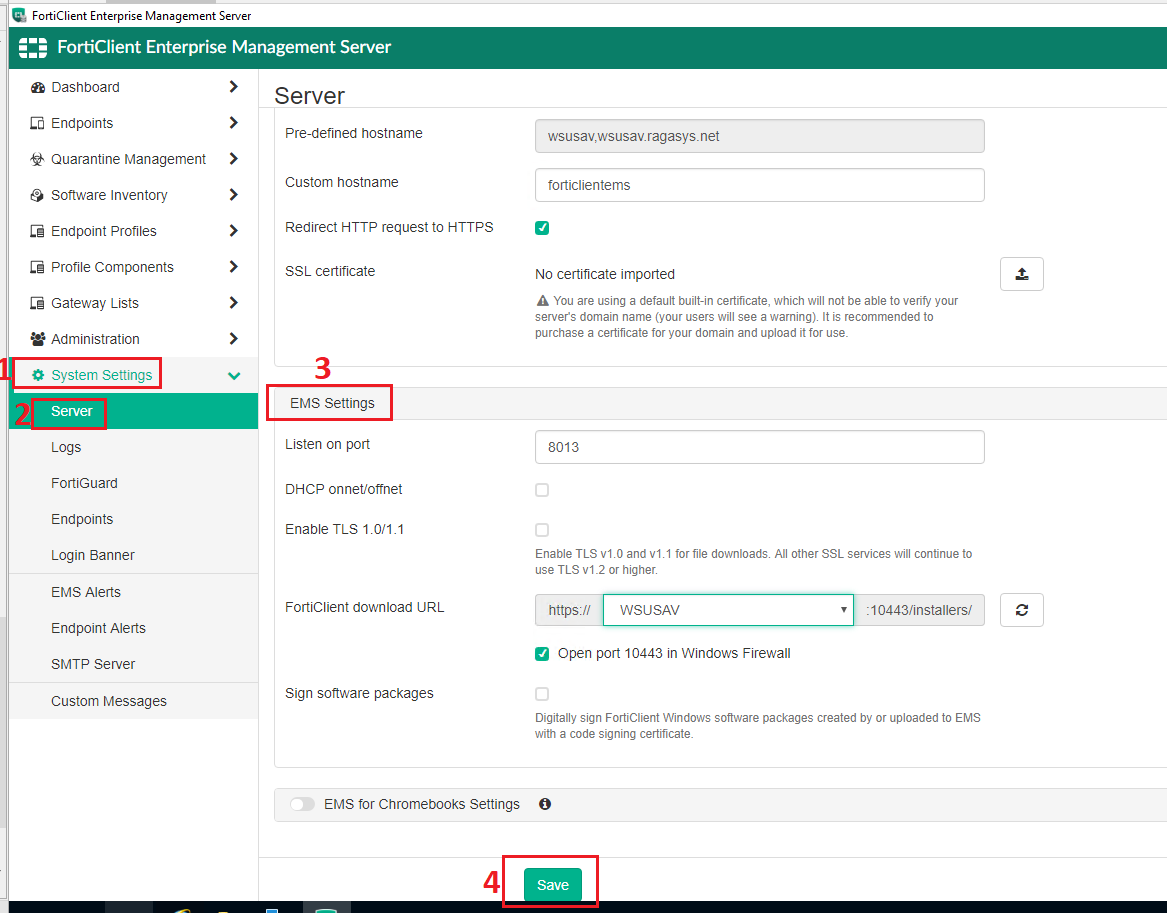This screenshot has height=913, width=1167.
Task: Open the Dashboard speedometer icon
Action: pos(36,87)
